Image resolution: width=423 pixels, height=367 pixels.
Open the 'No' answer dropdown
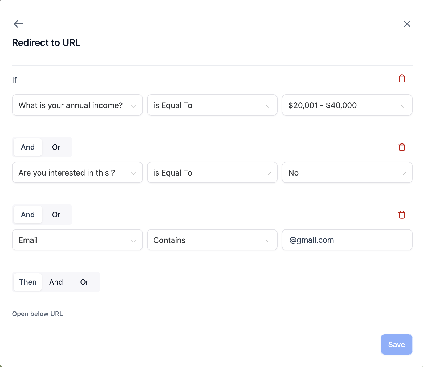(x=347, y=173)
